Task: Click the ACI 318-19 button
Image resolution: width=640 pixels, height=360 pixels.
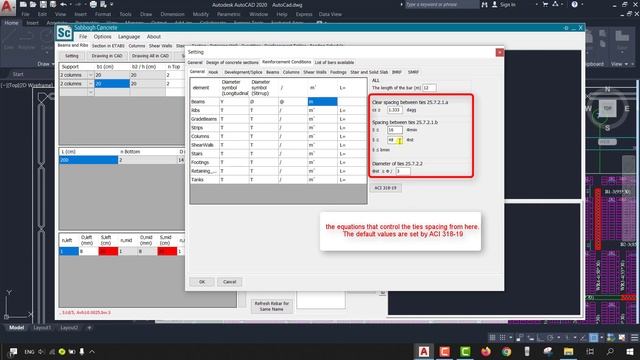Action: coord(386,188)
